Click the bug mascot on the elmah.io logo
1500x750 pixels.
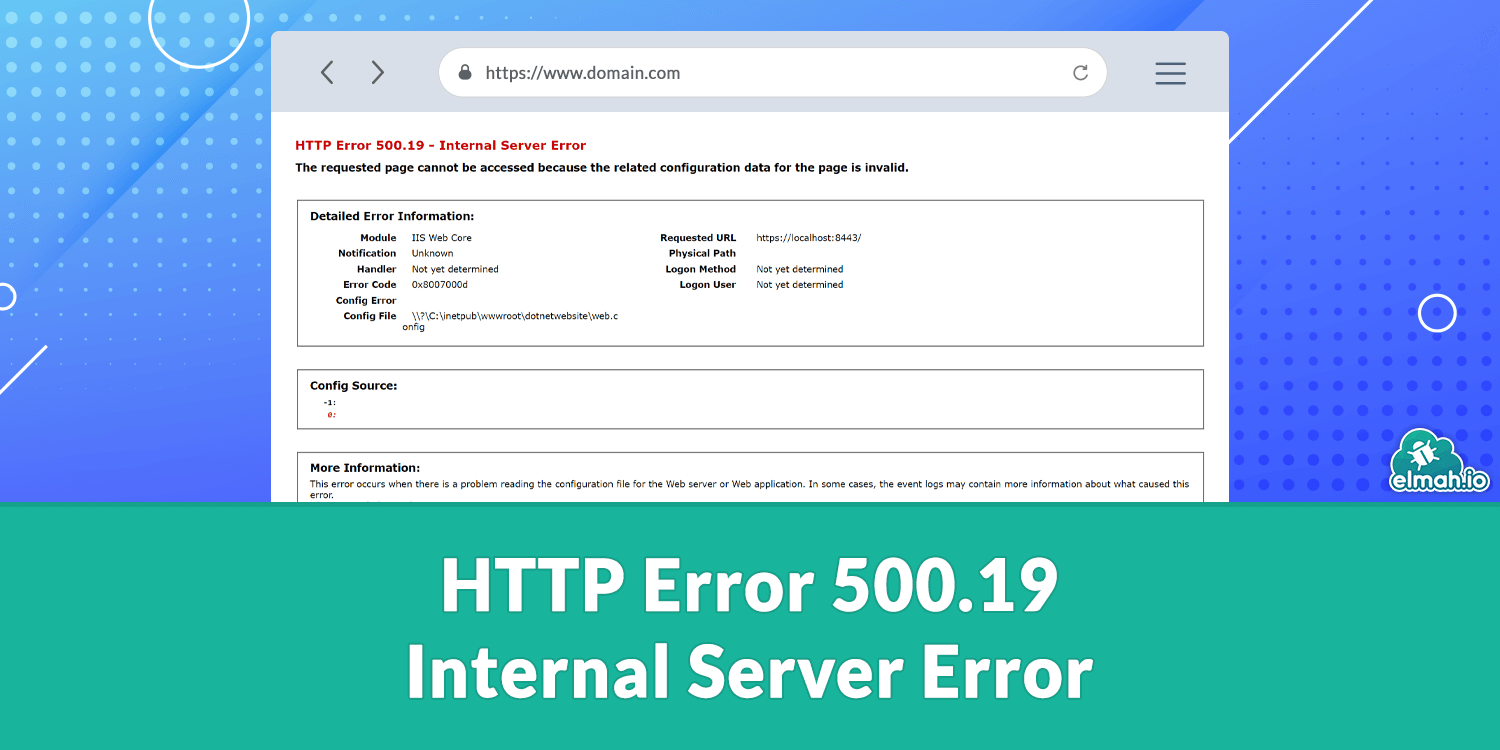click(x=1421, y=453)
